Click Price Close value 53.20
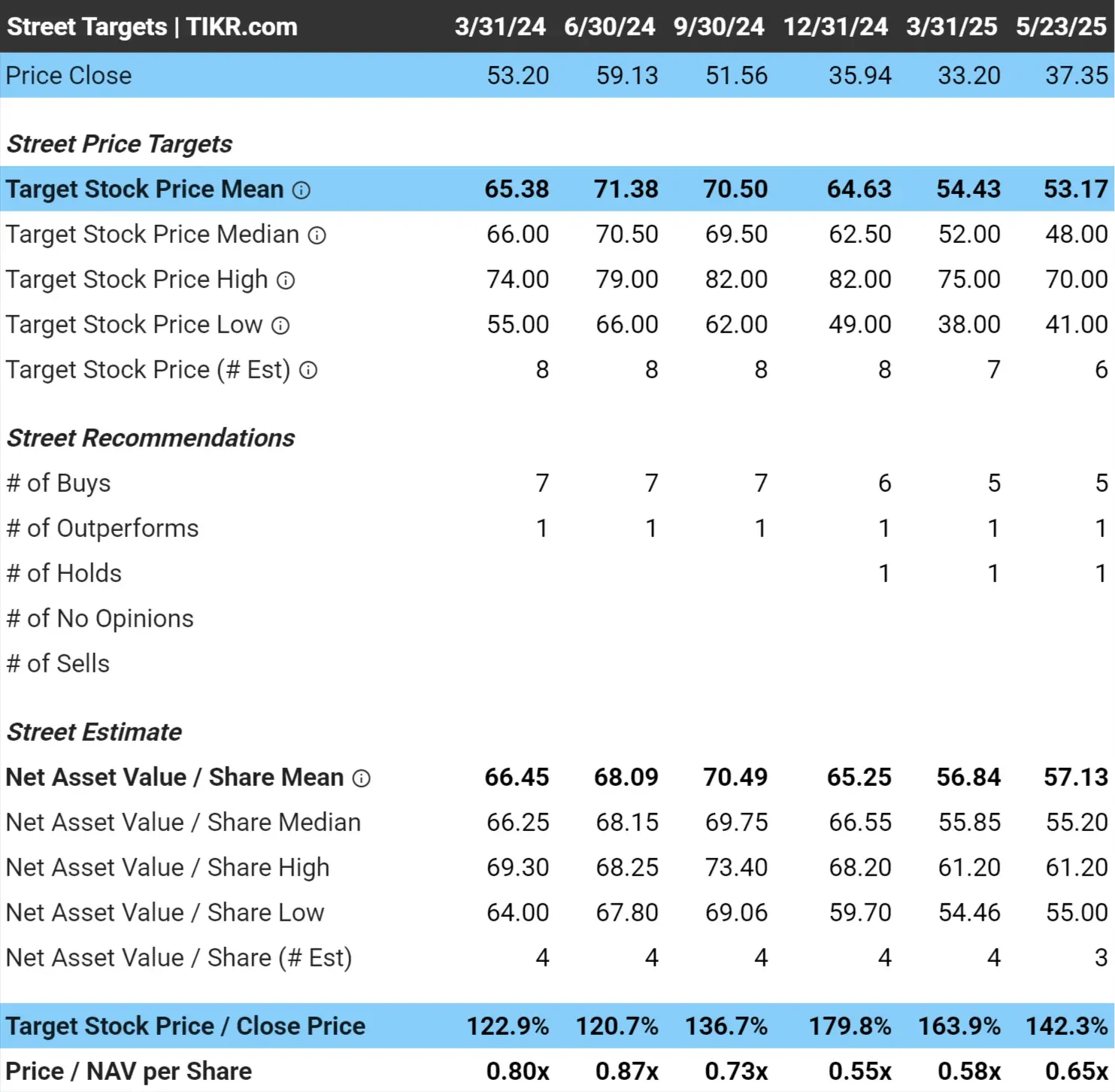The width and height of the screenshot is (1115, 1092). pyautogui.click(x=518, y=75)
